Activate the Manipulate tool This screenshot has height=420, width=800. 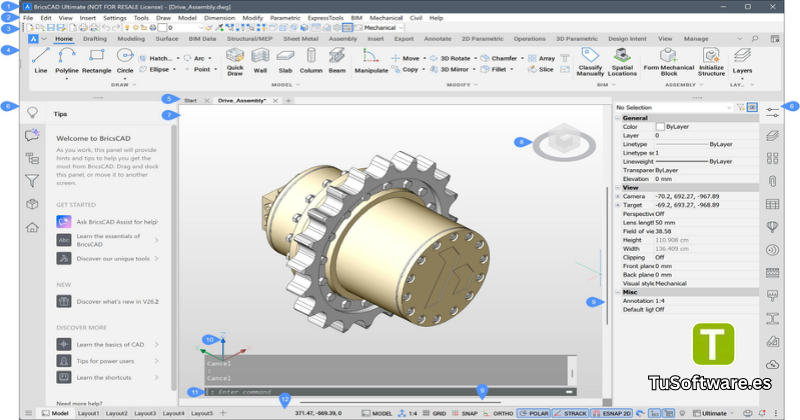pyautogui.click(x=371, y=61)
